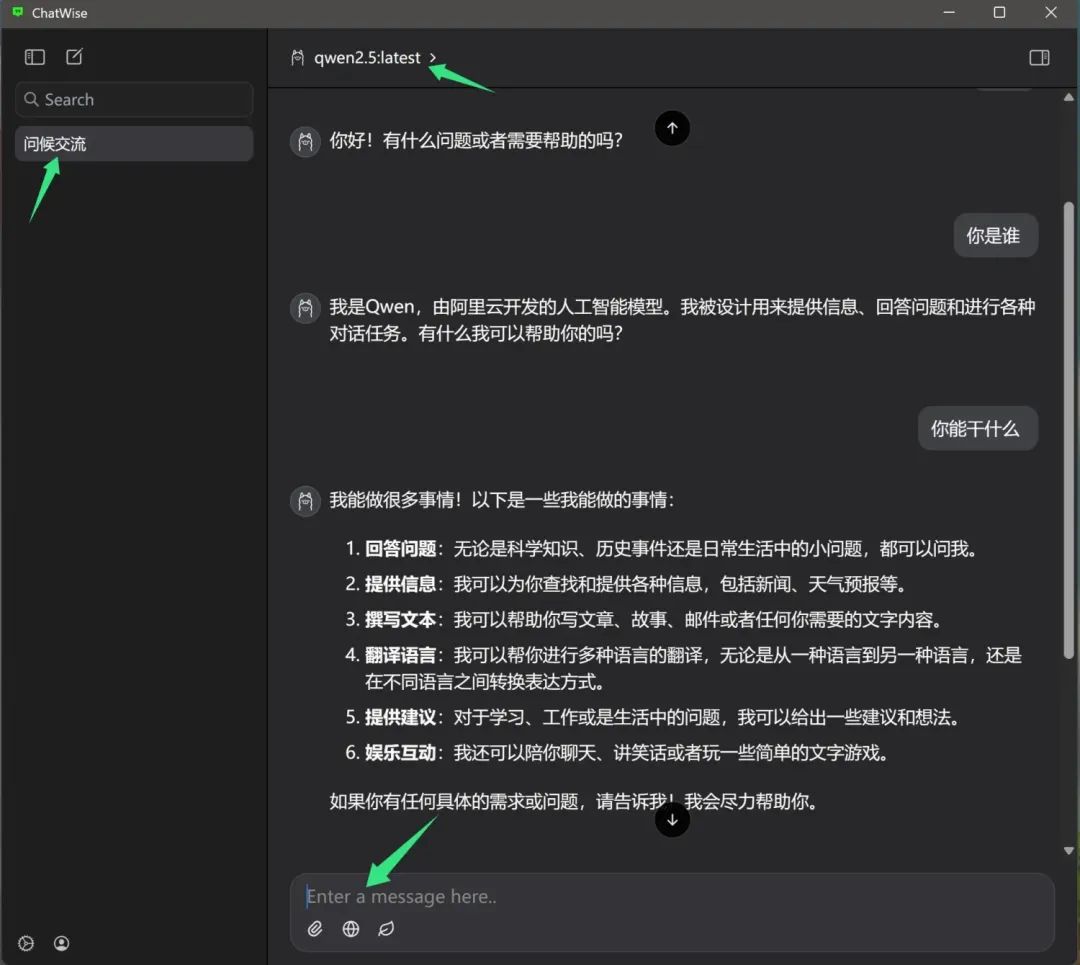Enable web search globe icon

point(351,928)
